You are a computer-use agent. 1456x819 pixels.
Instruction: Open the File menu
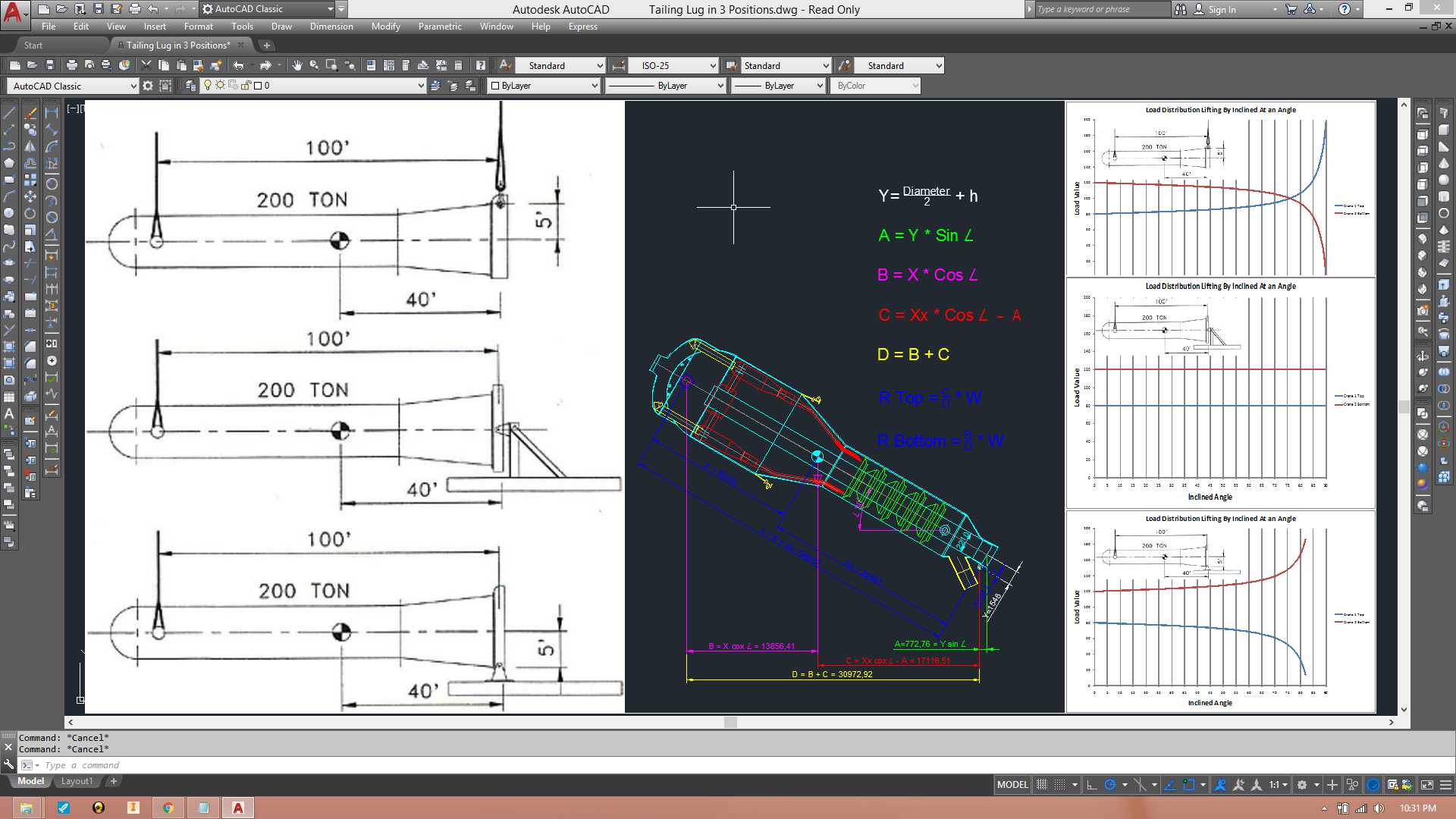[x=49, y=27]
